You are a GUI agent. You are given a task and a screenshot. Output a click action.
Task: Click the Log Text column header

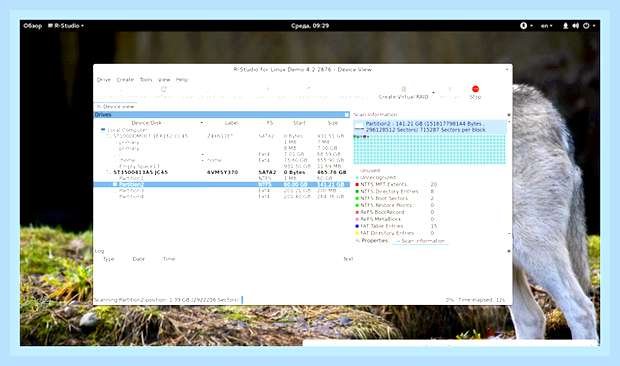click(348, 259)
